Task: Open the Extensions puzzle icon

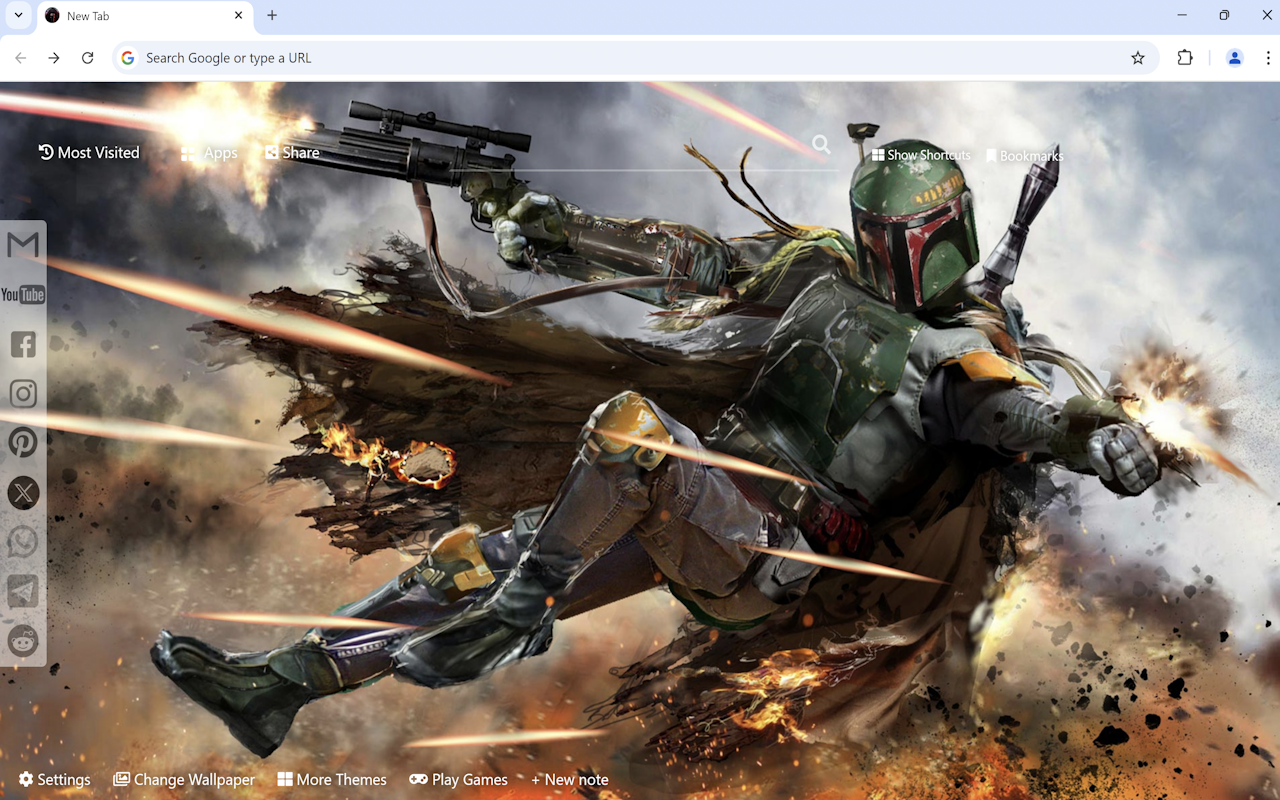Action: coord(1185,58)
